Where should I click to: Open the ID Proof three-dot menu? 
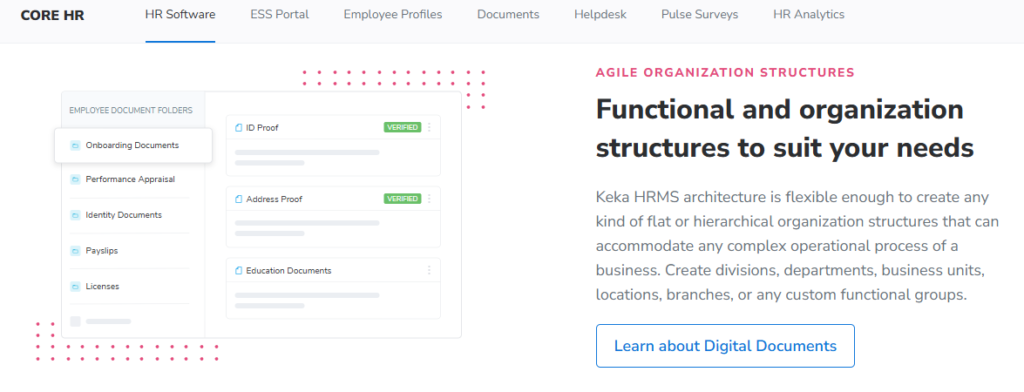pos(429,127)
